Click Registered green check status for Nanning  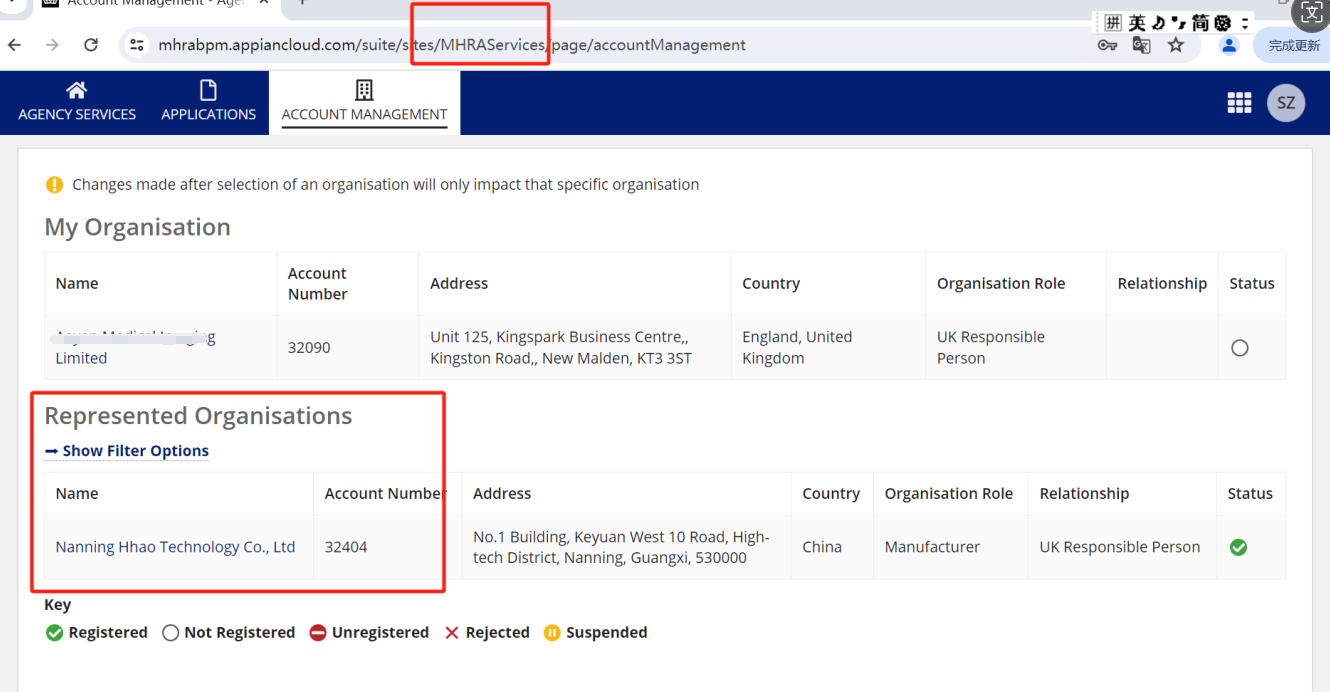[1238, 547]
